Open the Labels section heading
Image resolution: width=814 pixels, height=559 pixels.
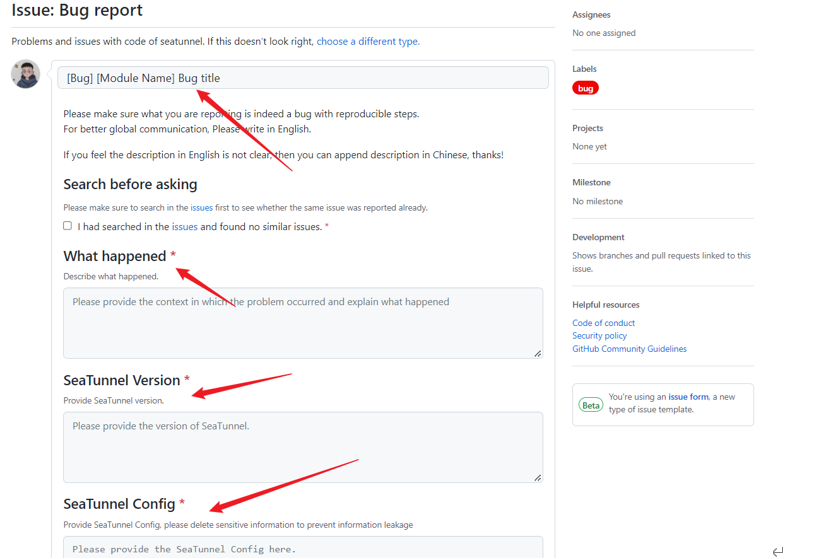(584, 69)
